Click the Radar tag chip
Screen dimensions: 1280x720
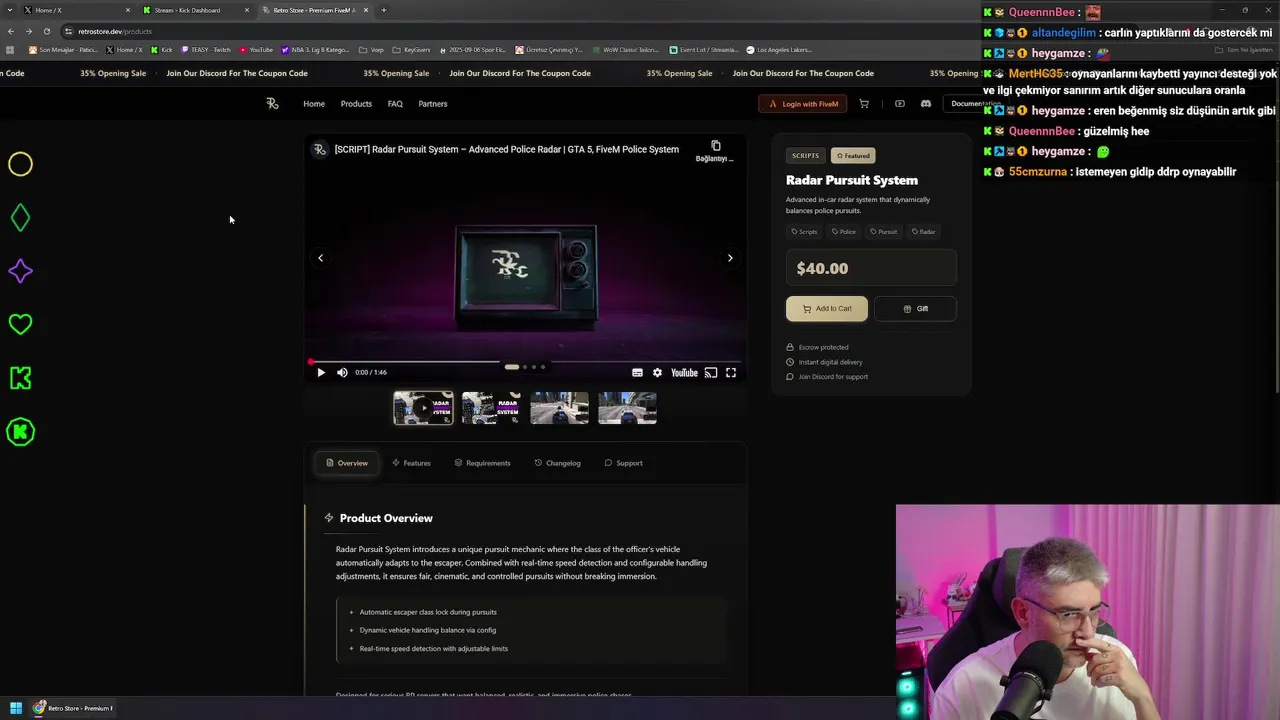click(924, 231)
